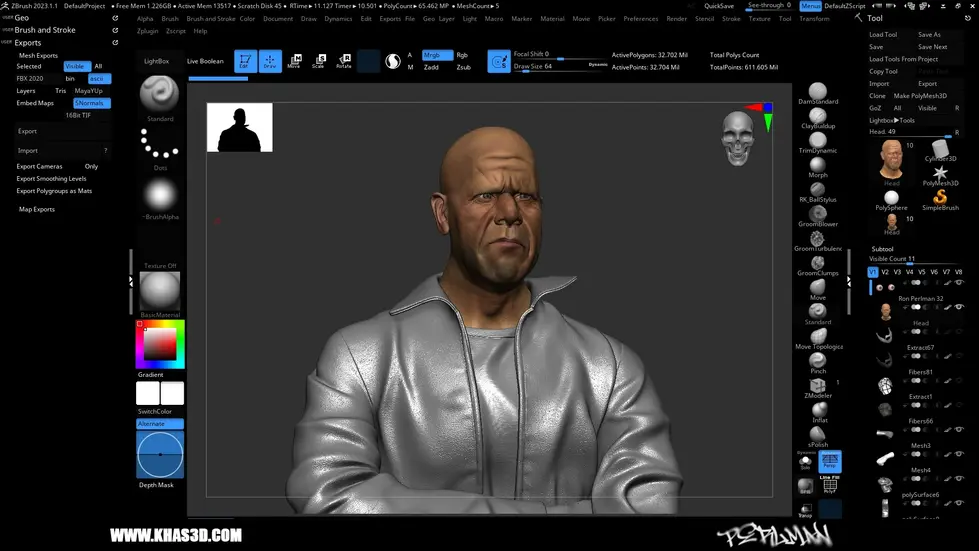The height and width of the screenshot is (551, 979).
Task: Toggle See-through setting in title bar
Action: click(770, 6)
